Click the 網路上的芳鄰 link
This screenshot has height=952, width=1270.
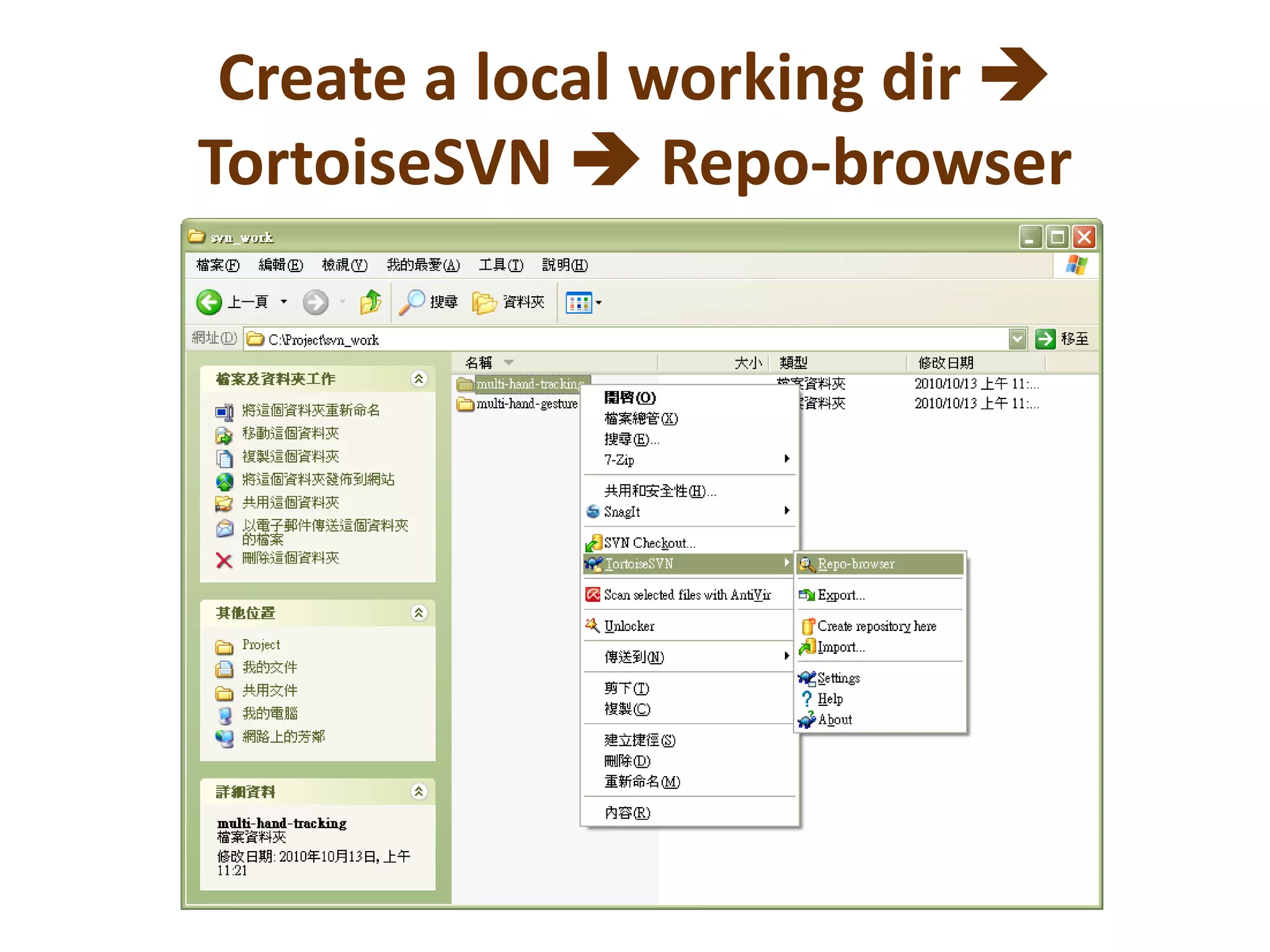pyautogui.click(x=283, y=736)
